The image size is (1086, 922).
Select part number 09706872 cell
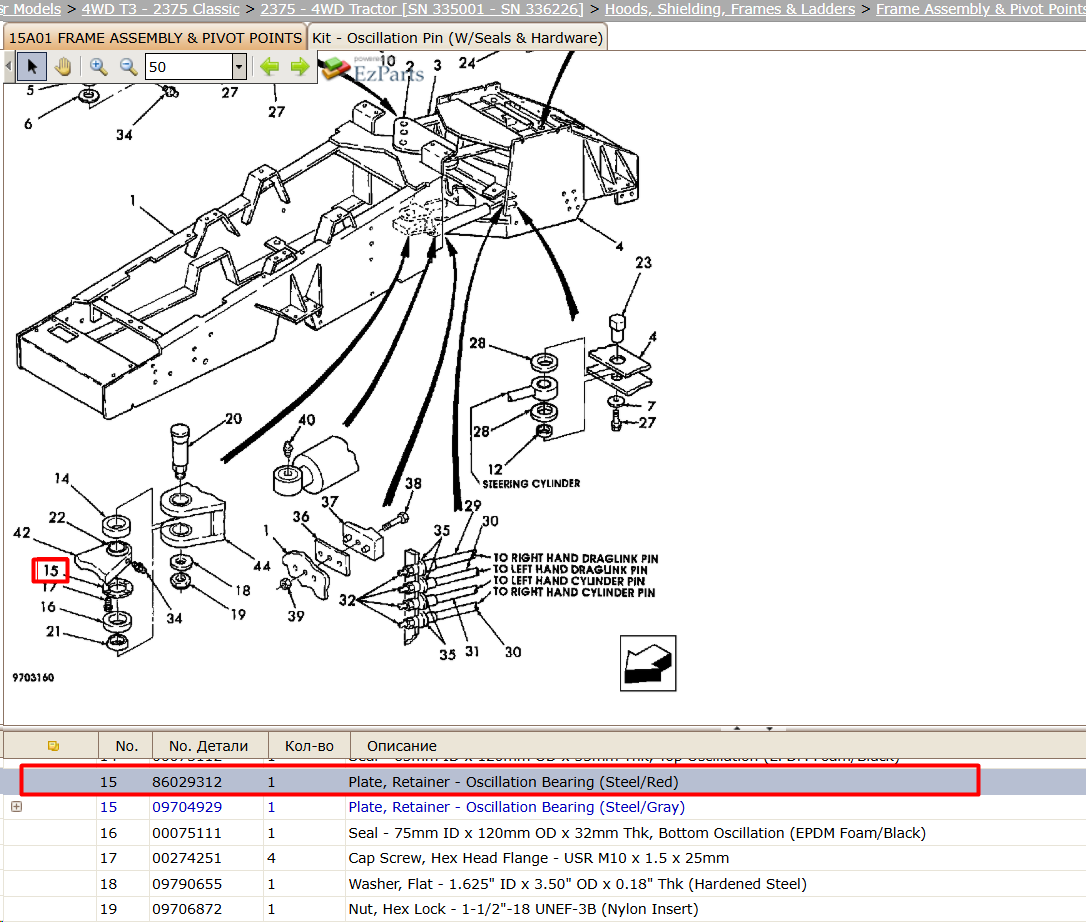tap(187, 909)
